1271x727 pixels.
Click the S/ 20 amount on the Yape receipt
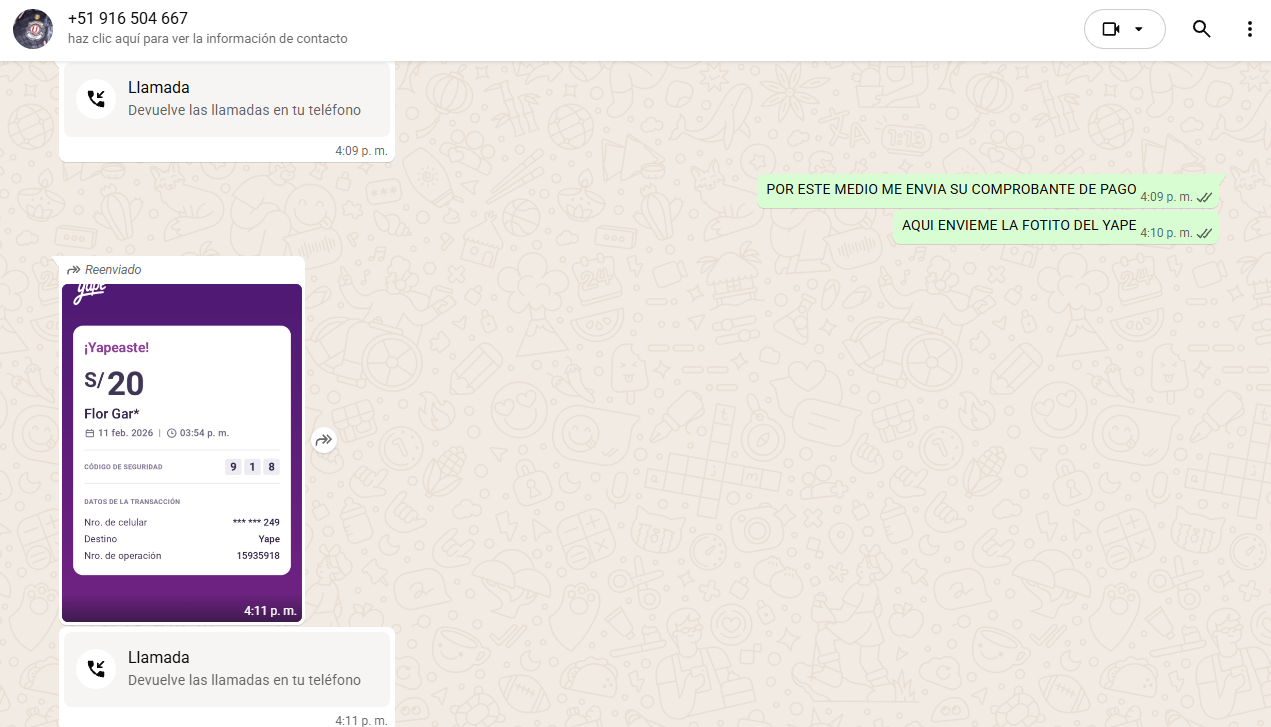[115, 383]
